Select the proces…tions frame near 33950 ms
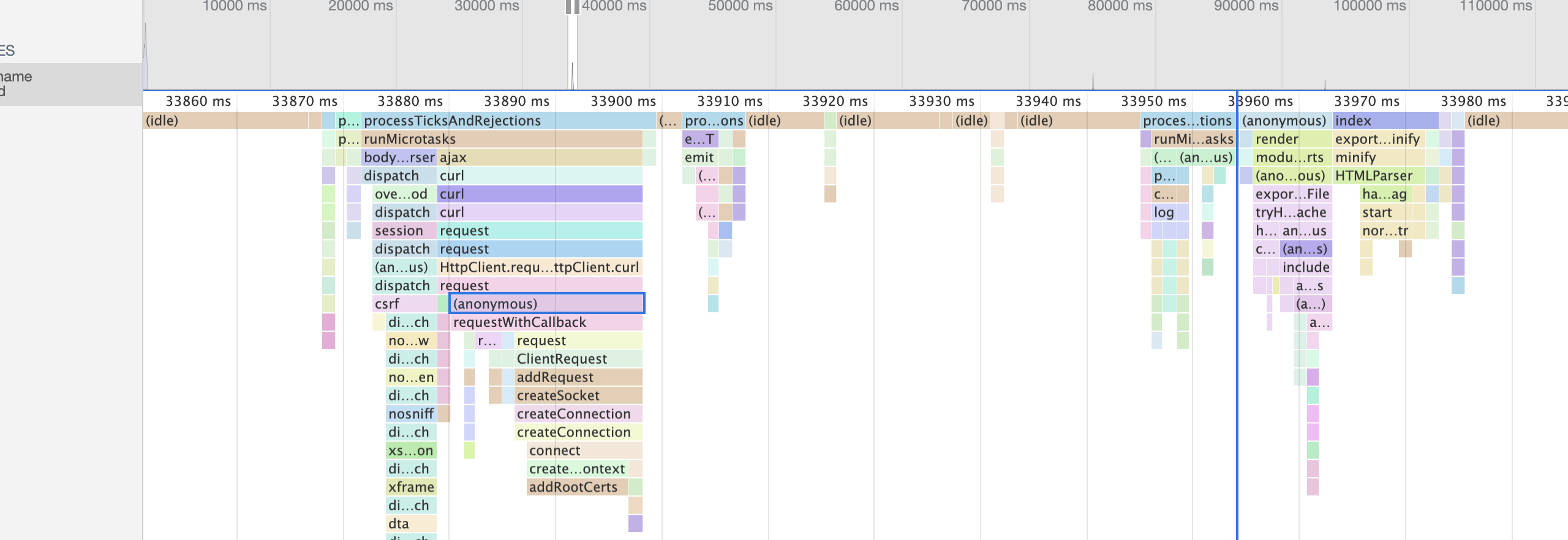This screenshot has width=1568, height=540. [1187, 121]
